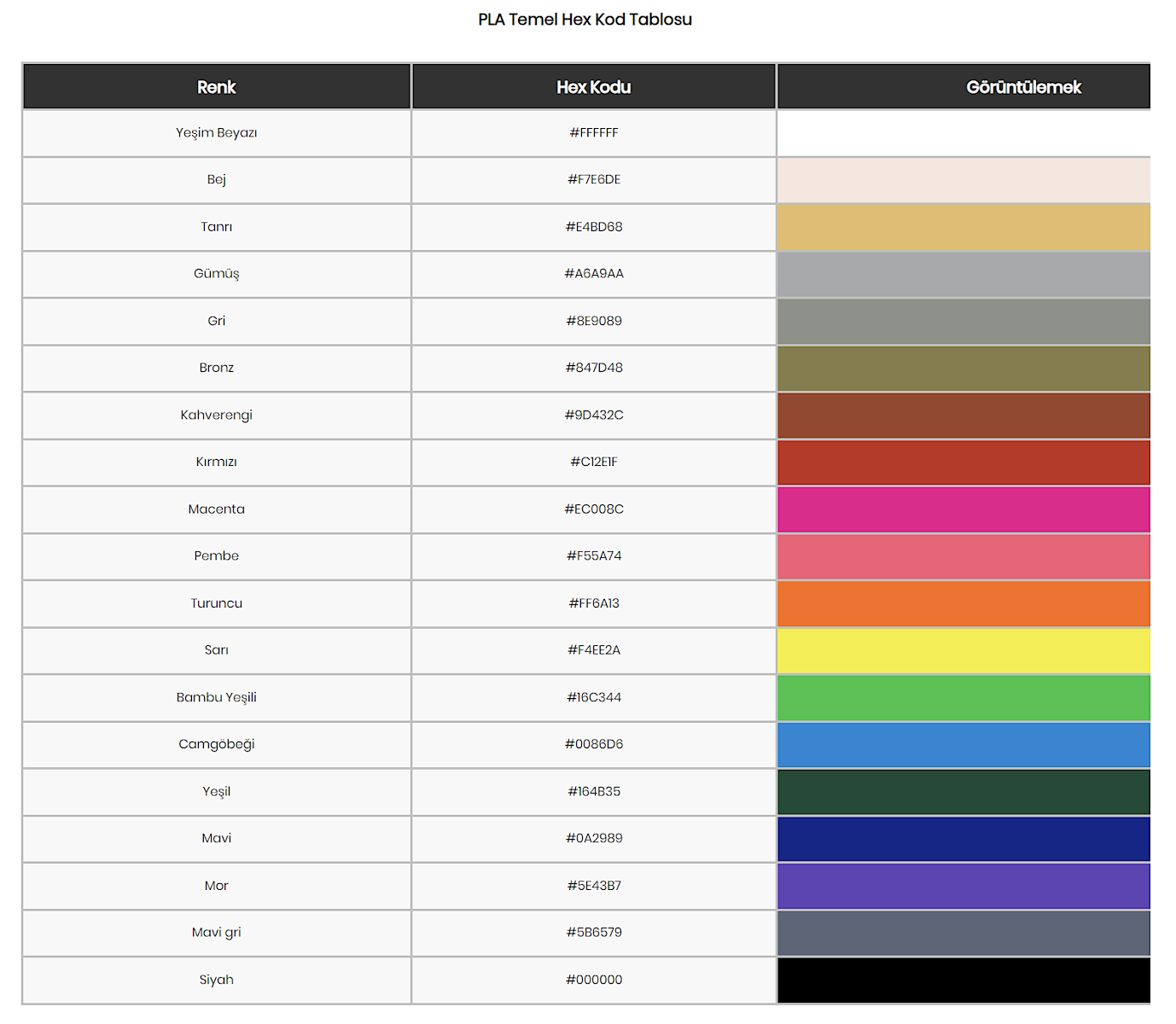Click the Macenta color swatch

[963, 509]
